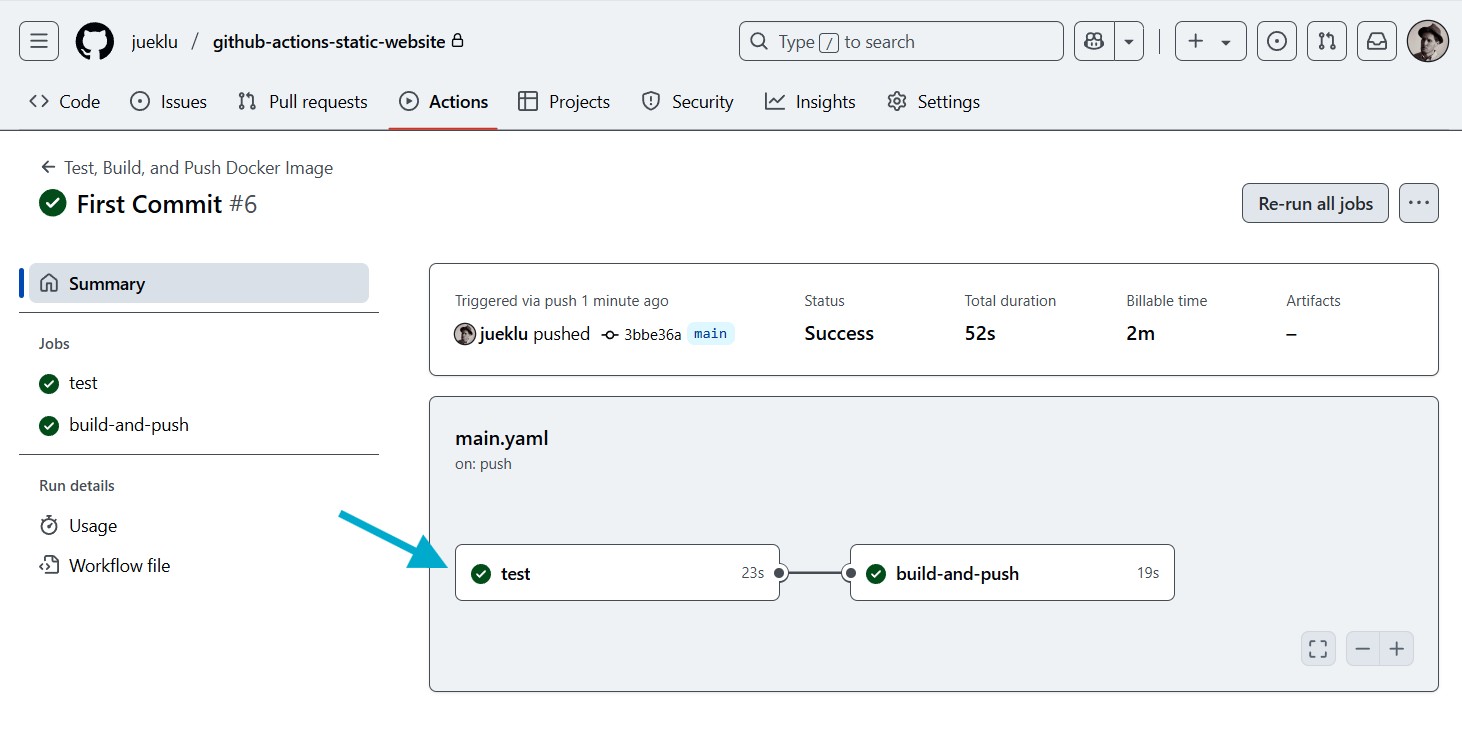Switch to the Code tab
Screen dimensions: 1462x751
(x=65, y=102)
